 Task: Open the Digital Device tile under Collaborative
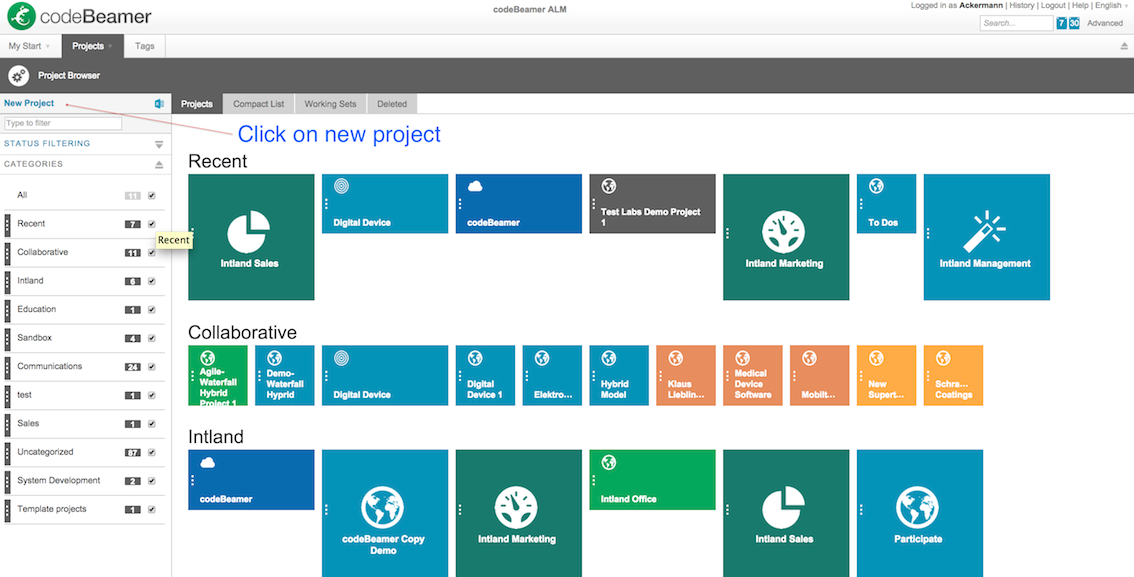(x=385, y=375)
